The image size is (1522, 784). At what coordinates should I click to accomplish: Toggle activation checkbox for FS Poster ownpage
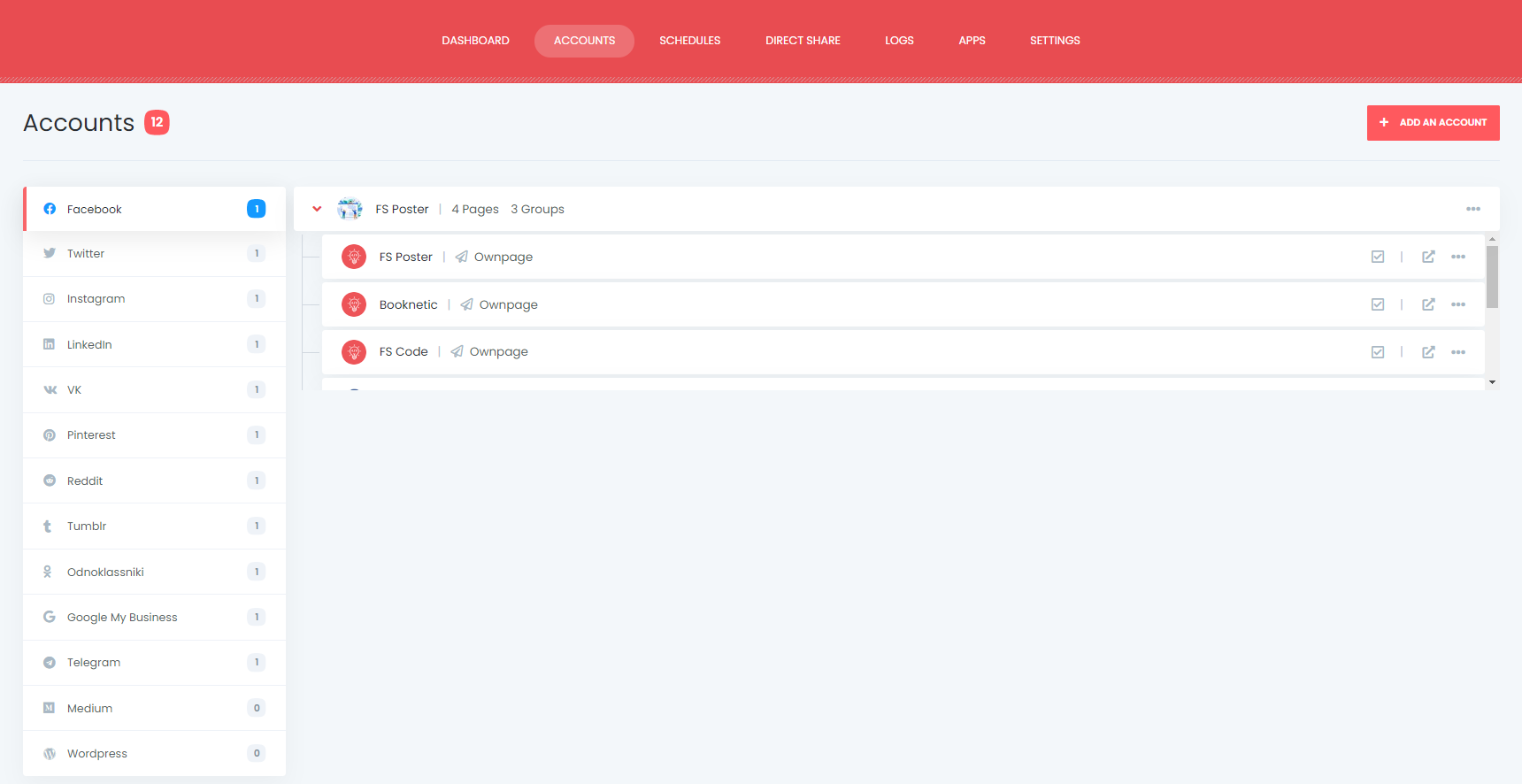click(x=1378, y=257)
